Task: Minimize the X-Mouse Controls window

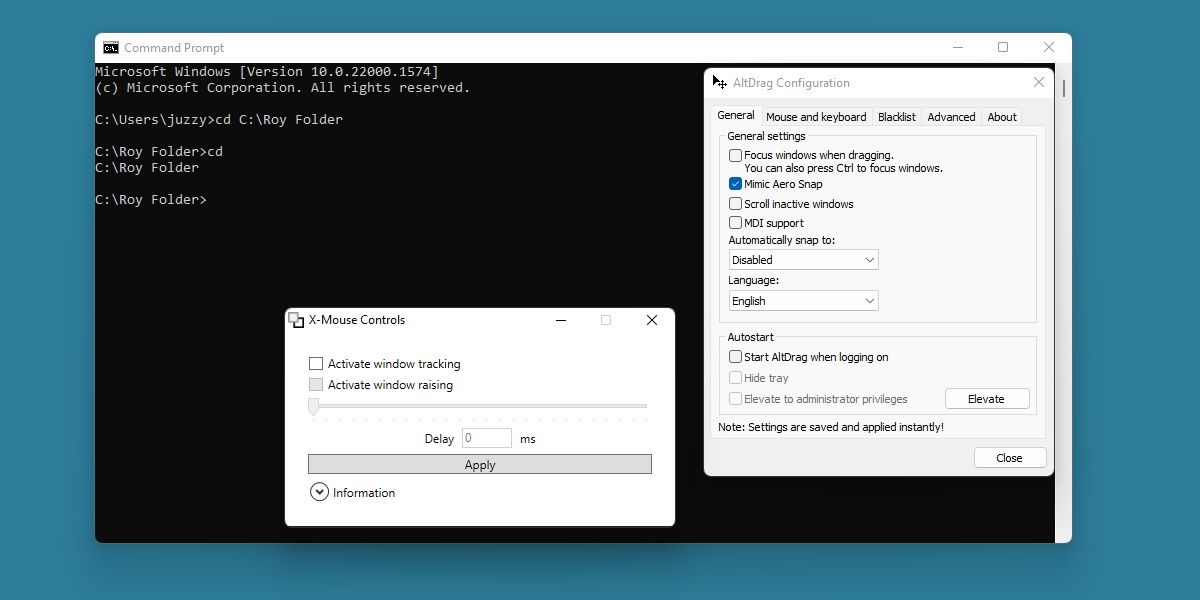Action: click(x=560, y=320)
